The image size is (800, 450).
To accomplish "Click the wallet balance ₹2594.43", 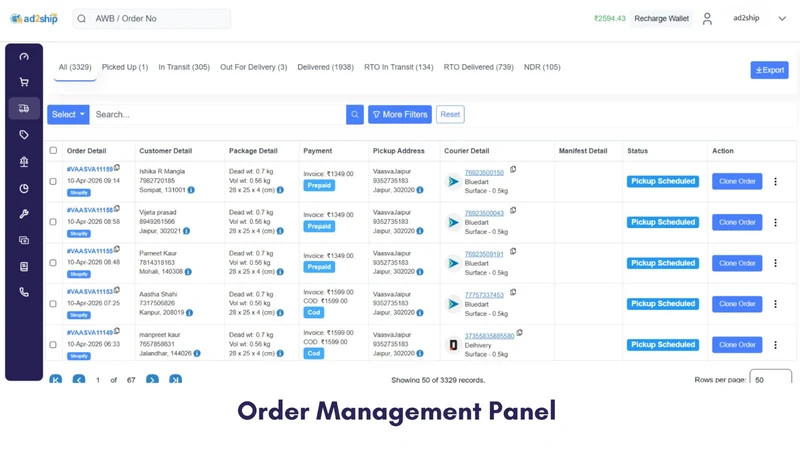I will pyautogui.click(x=610, y=18).
